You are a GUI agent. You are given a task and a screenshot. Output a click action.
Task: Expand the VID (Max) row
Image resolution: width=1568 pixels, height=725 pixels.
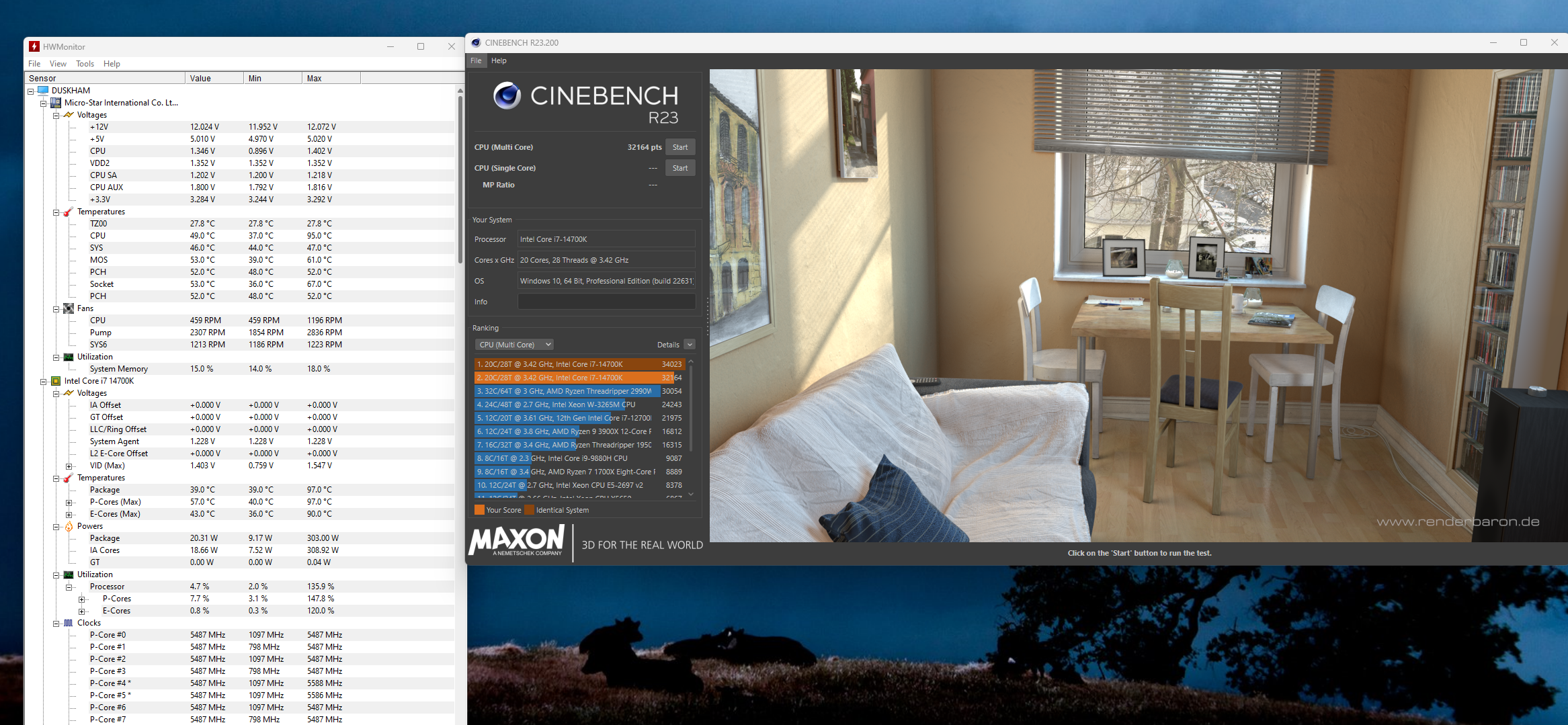[69, 466]
